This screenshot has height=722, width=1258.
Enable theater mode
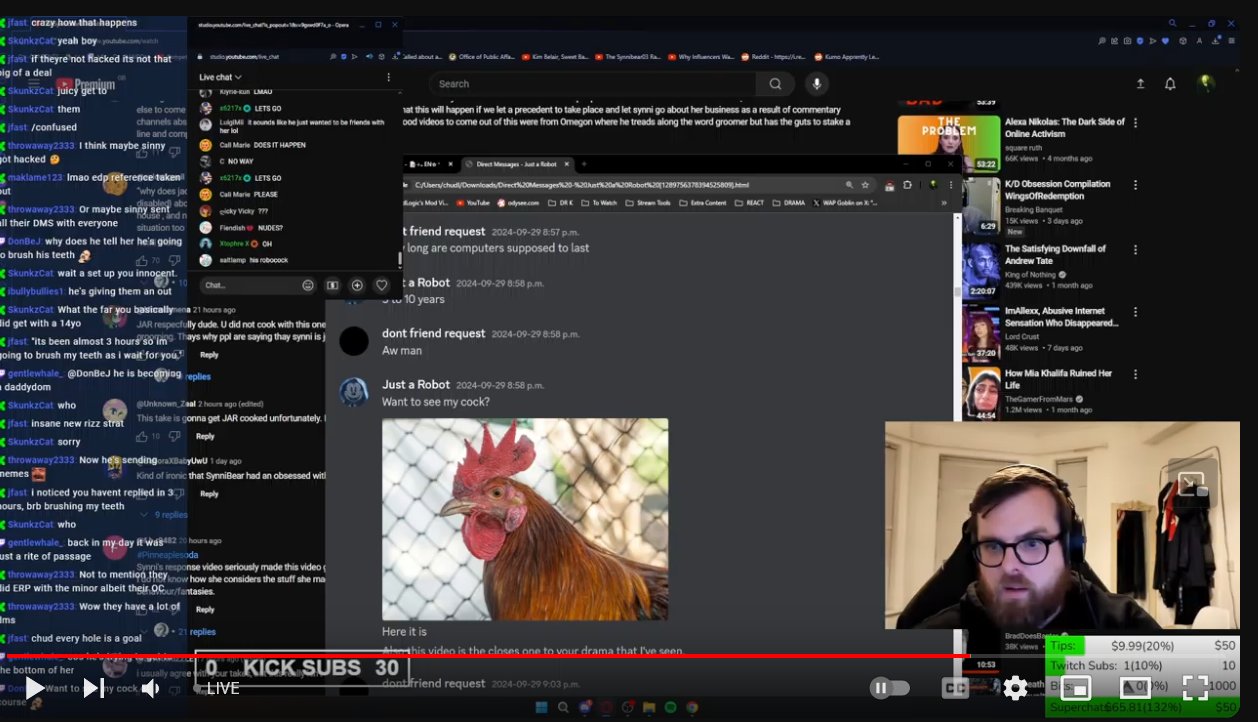1134,688
